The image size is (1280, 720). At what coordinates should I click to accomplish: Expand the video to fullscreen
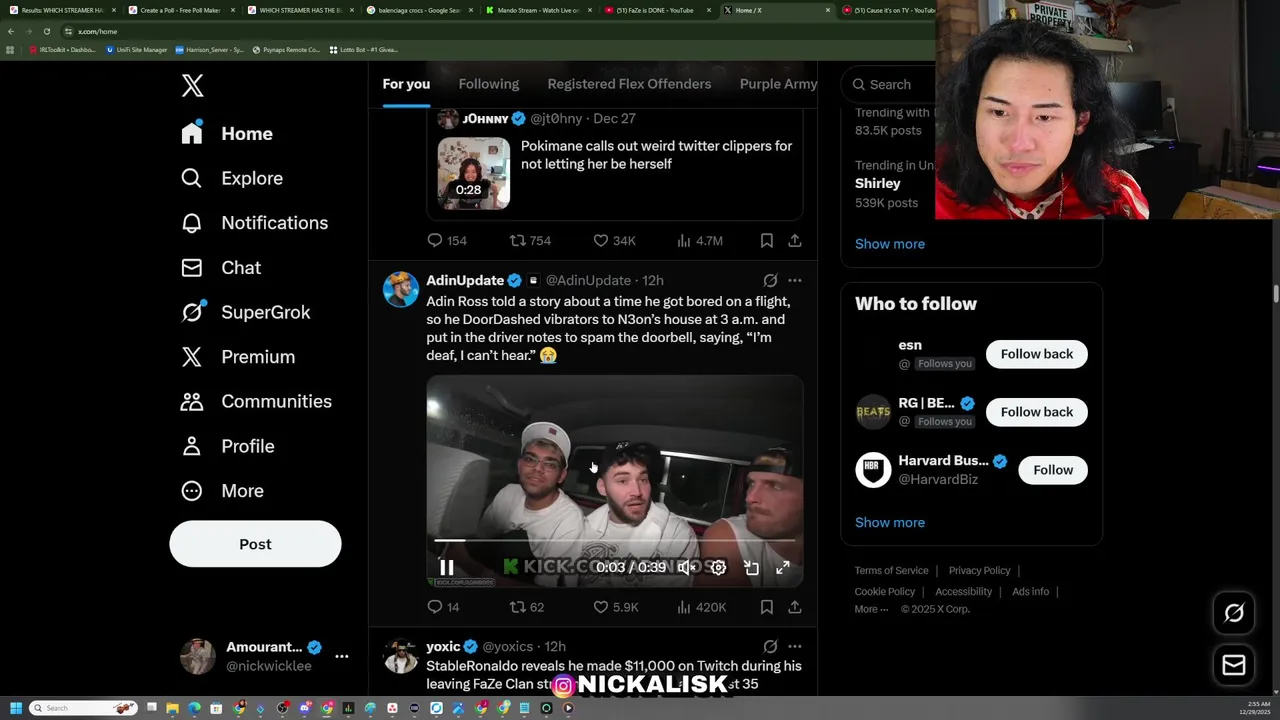pos(783,568)
